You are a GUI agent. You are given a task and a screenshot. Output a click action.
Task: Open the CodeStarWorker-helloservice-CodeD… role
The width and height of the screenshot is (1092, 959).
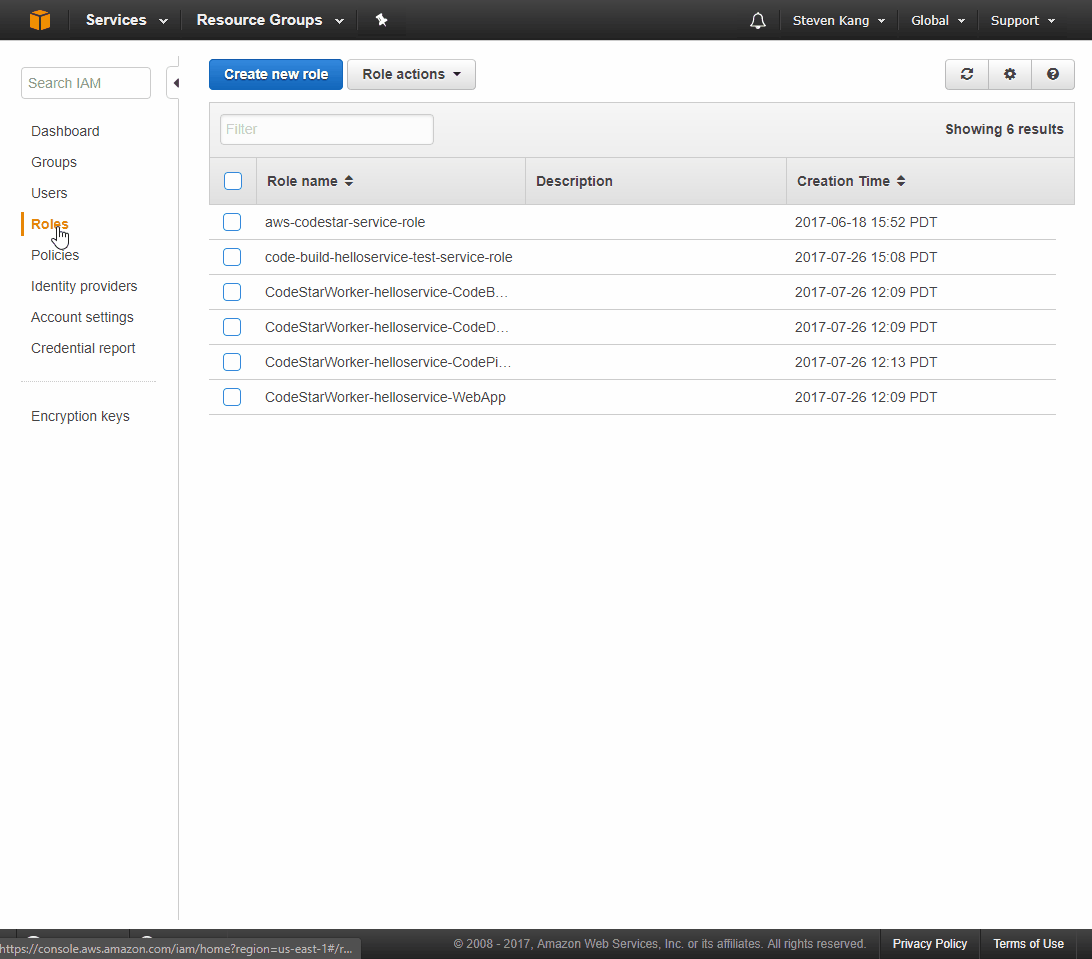pyautogui.click(x=387, y=327)
